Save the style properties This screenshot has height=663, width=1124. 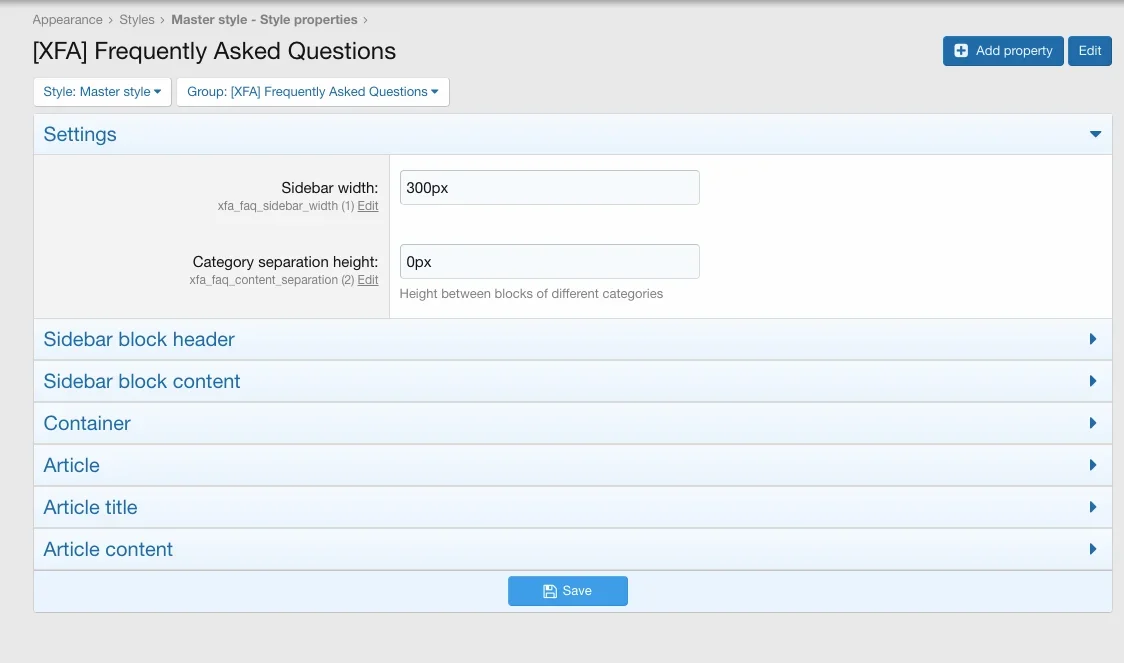coord(567,591)
